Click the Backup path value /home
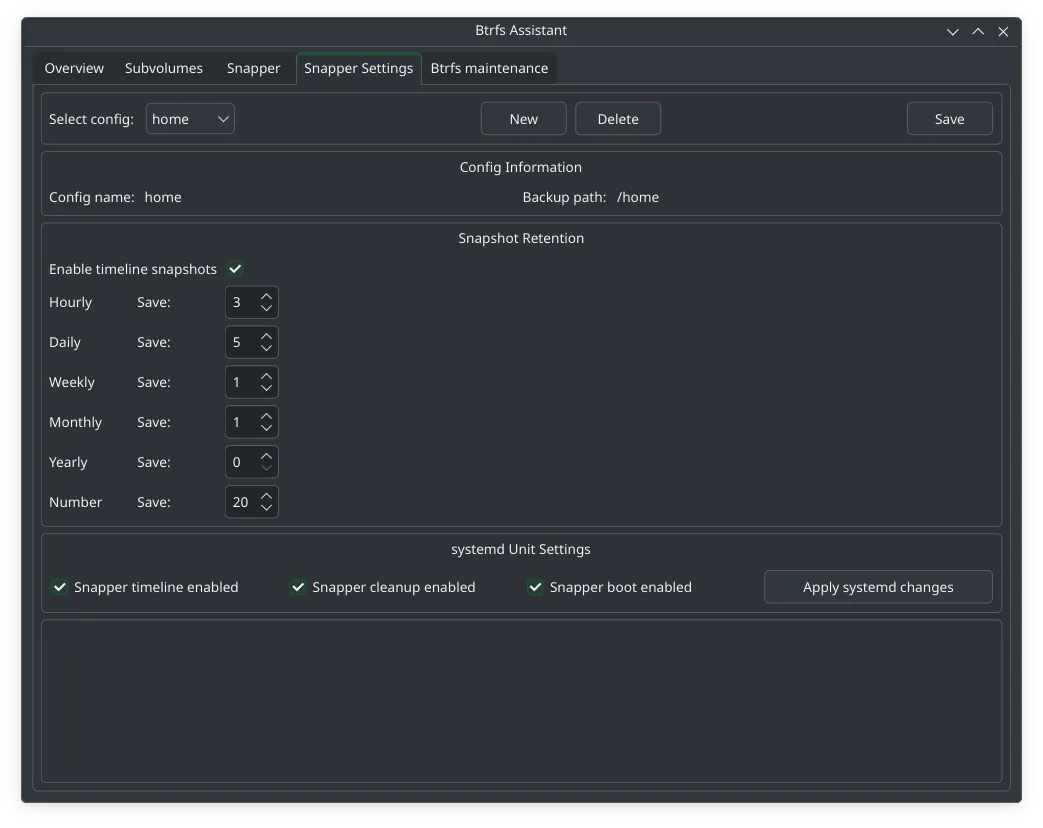 point(638,198)
